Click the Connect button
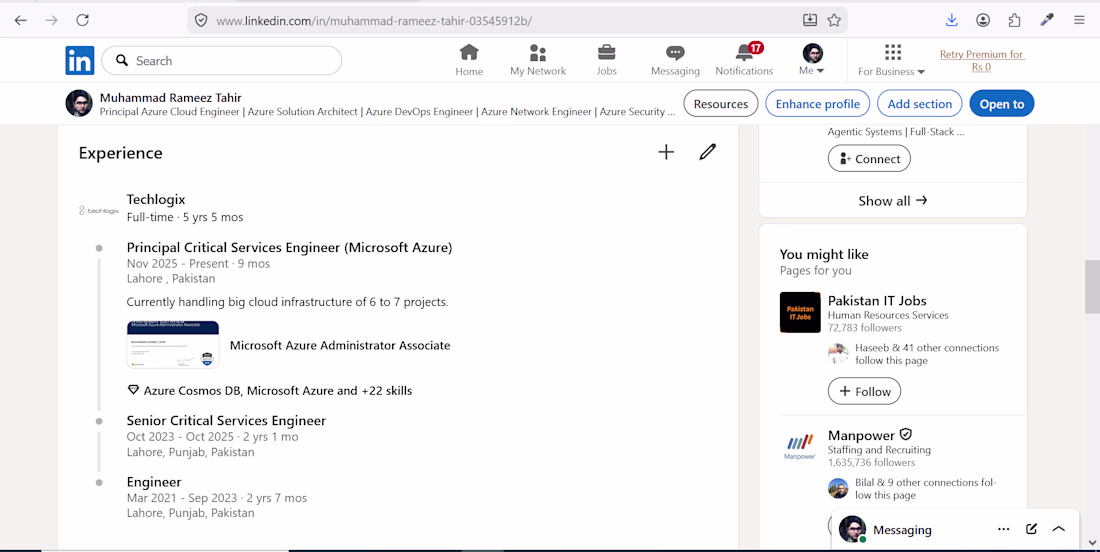This screenshot has width=1100, height=552. [869, 159]
